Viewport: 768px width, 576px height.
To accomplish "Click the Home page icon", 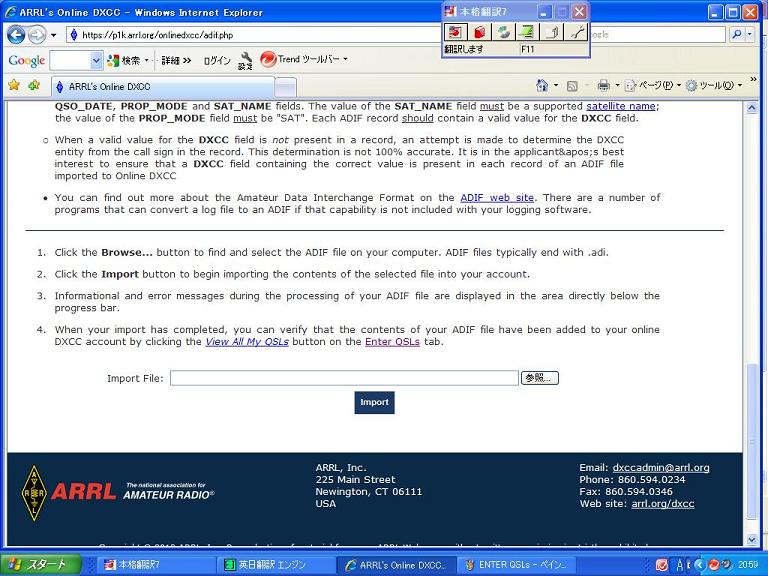I will coord(542,86).
